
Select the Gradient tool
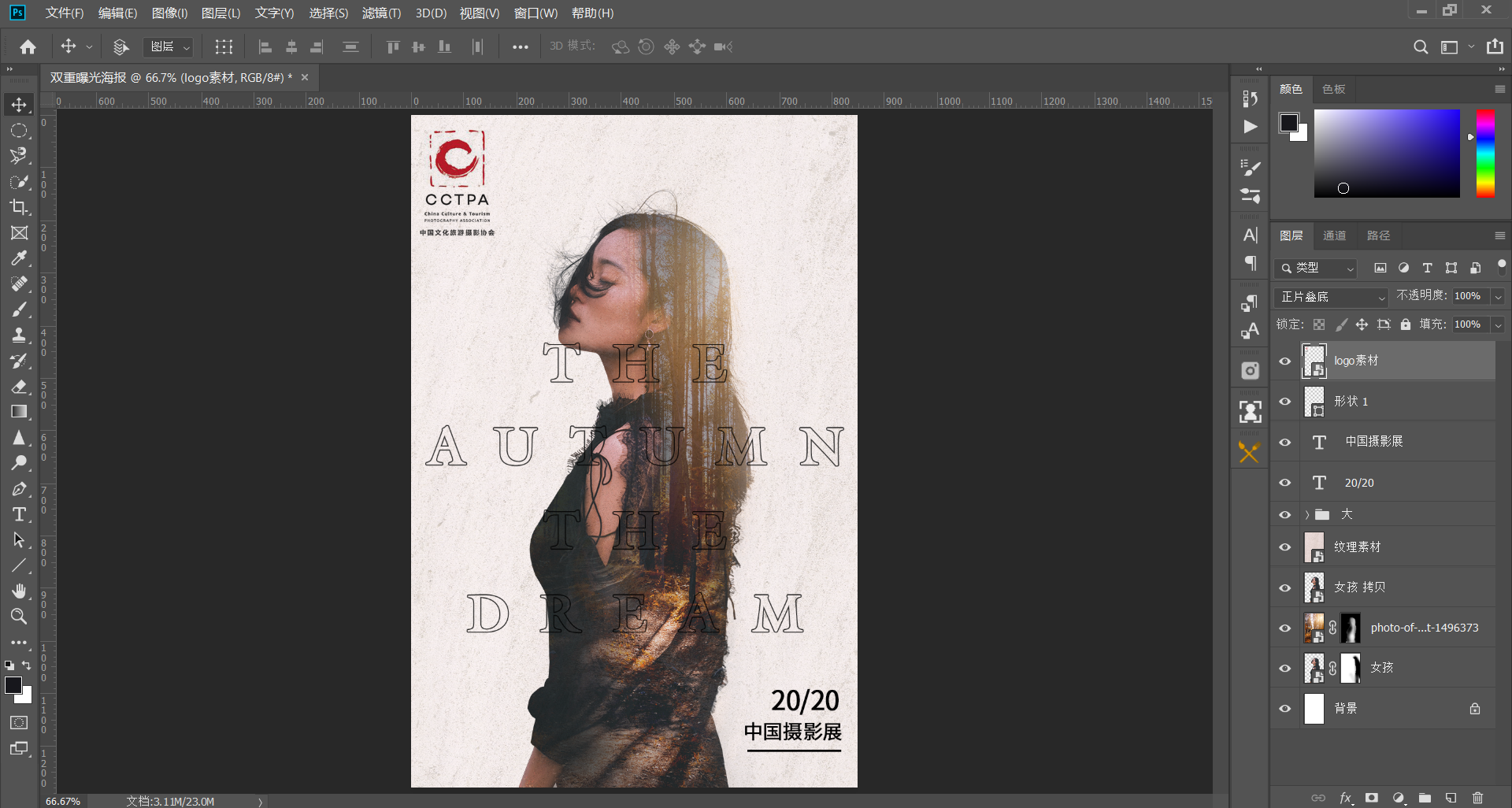tap(19, 412)
